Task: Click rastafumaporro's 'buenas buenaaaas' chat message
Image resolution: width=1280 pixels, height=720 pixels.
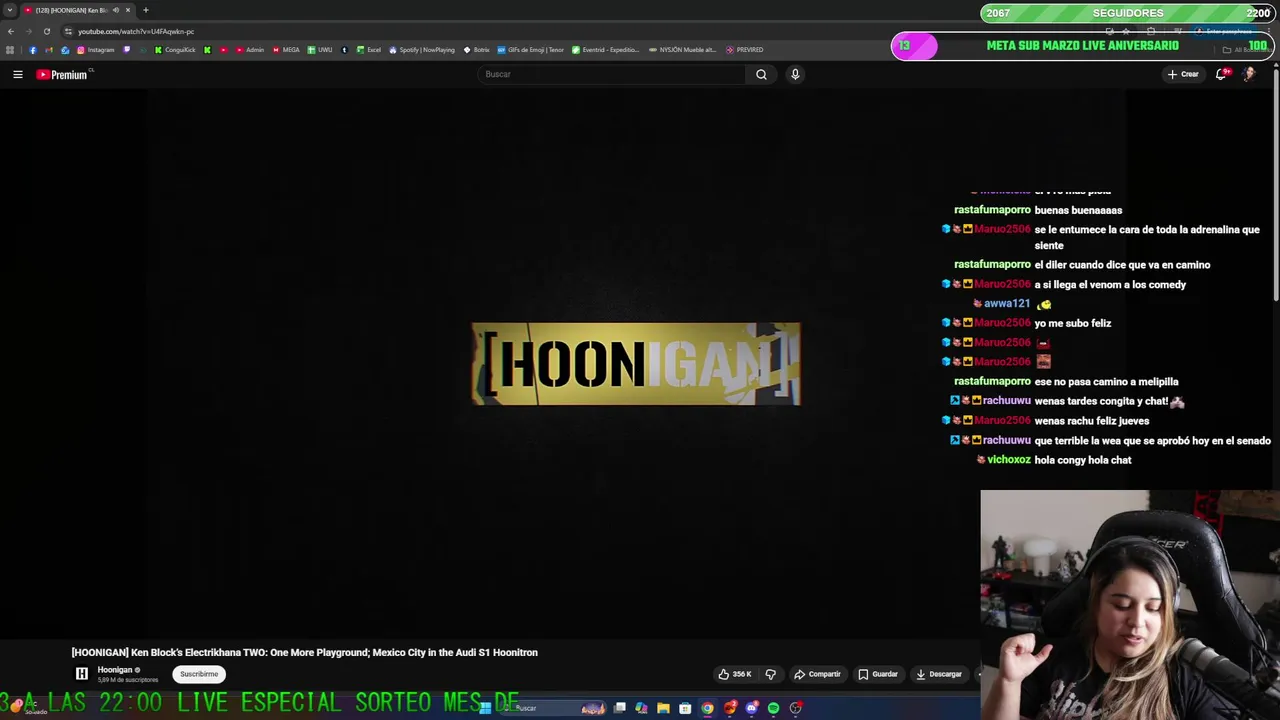Action: (x=1078, y=210)
